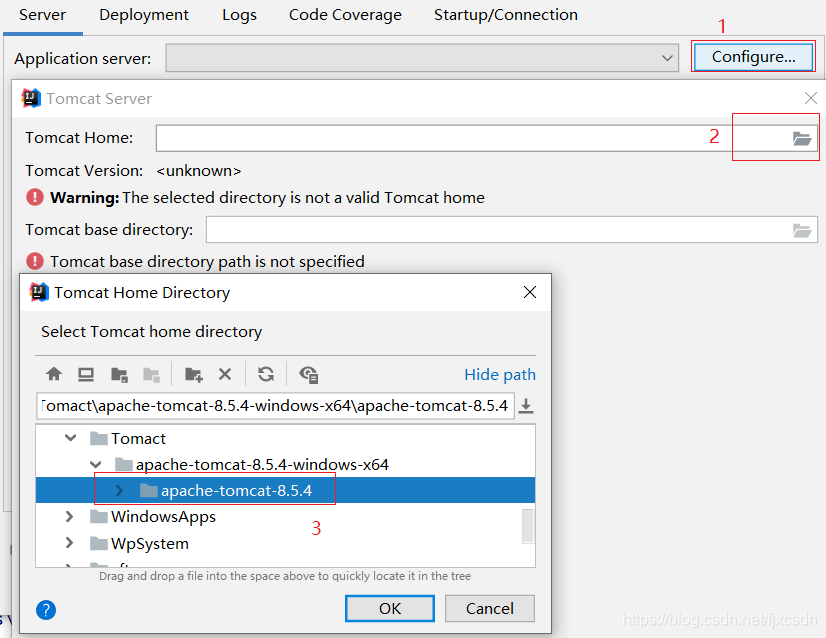
Task: Click the Tomcat Home warning icon
Action: click(x=35, y=197)
